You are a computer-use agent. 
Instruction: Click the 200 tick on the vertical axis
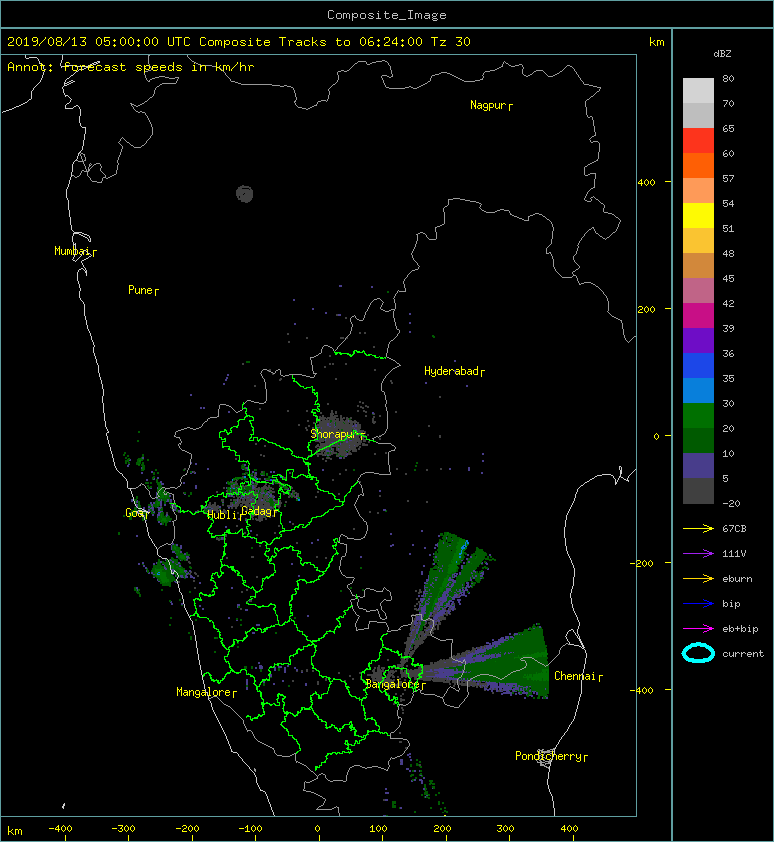647,309
